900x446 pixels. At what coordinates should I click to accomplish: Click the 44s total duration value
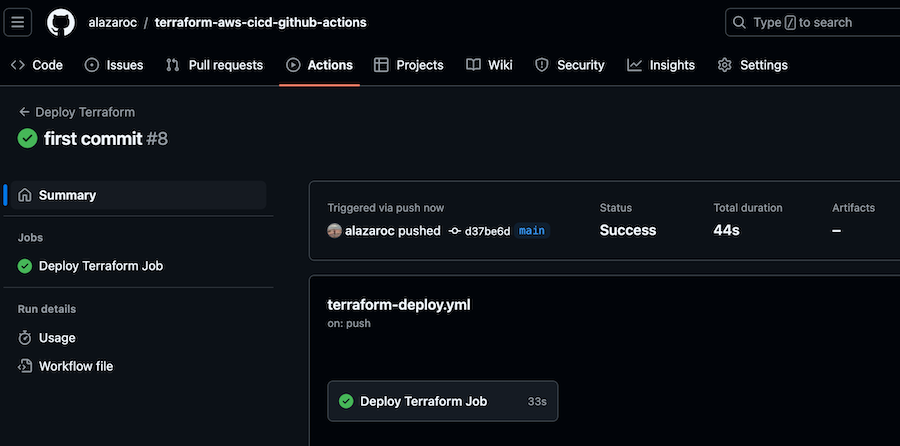point(726,230)
